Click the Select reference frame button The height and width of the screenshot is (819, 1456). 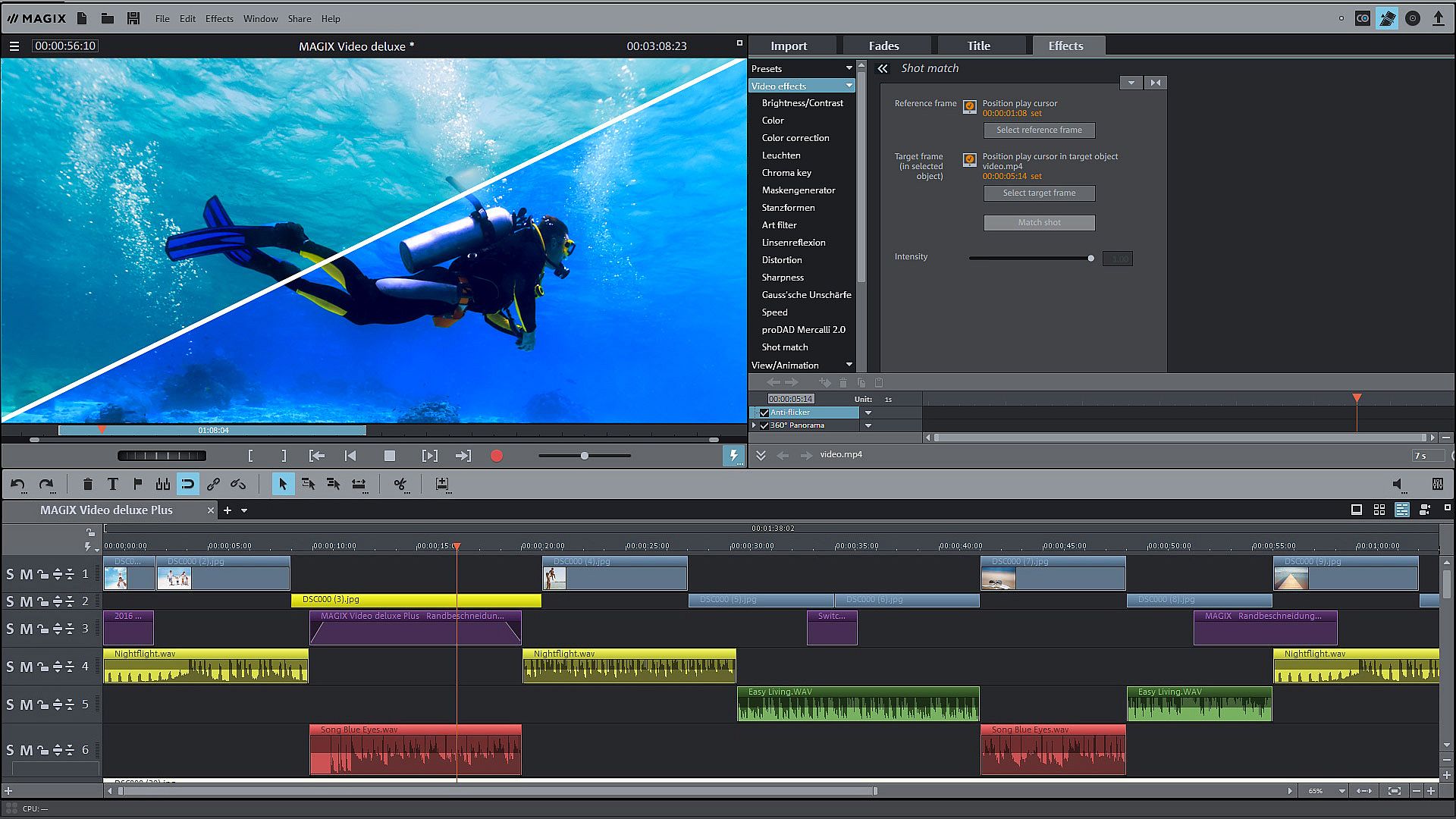pos(1039,130)
